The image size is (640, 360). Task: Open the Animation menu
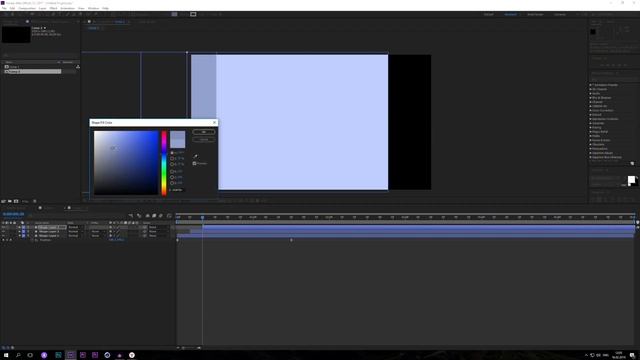tap(68, 8)
